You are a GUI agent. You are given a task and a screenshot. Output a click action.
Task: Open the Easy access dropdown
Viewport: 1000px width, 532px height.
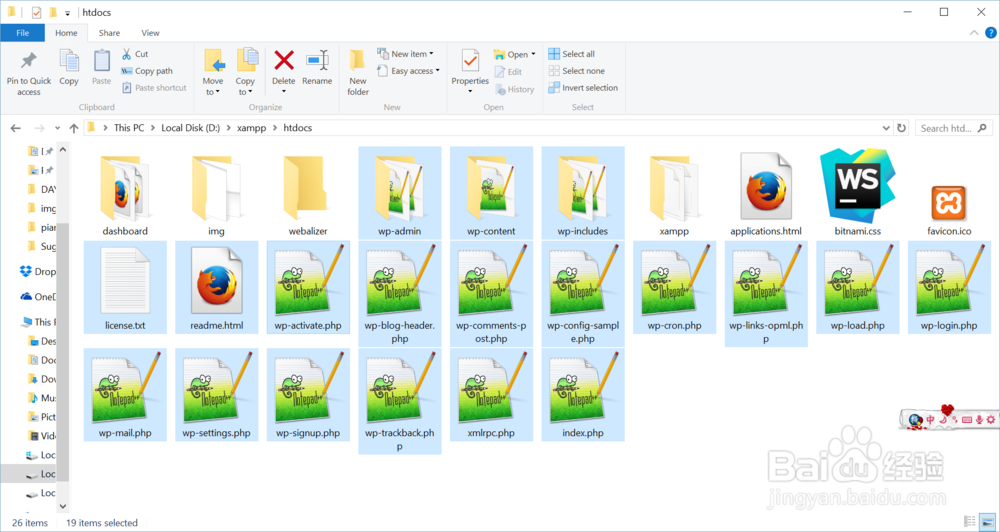pos(408,71)
